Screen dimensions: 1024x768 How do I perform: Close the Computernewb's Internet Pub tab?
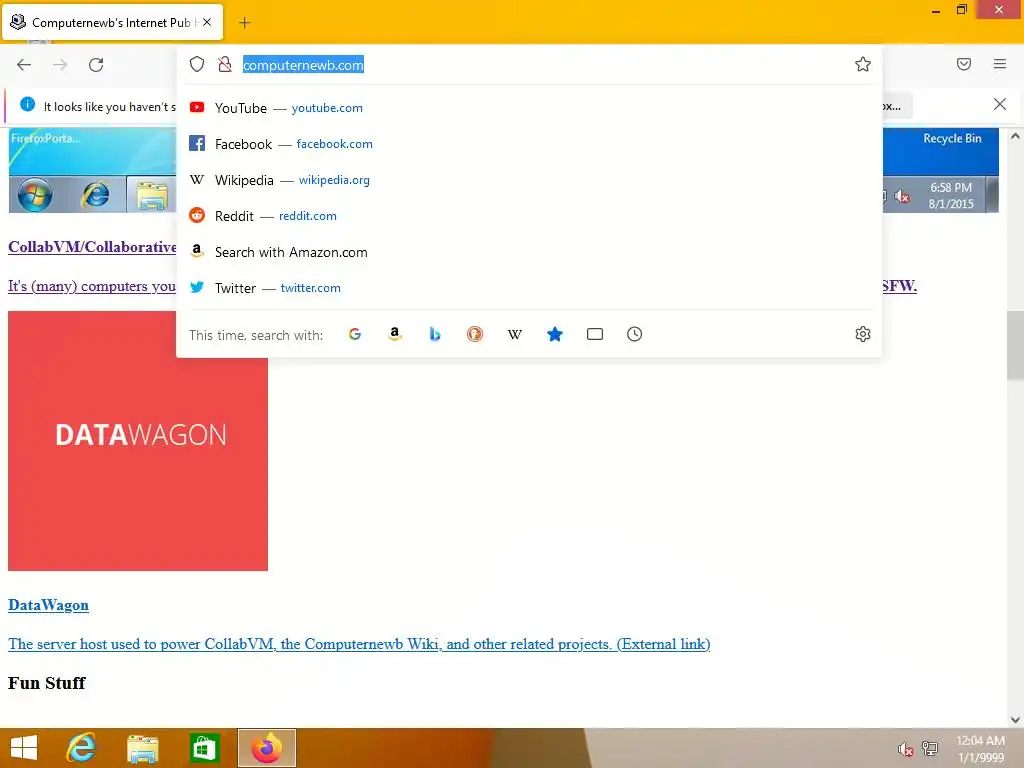tap(207, 22)
